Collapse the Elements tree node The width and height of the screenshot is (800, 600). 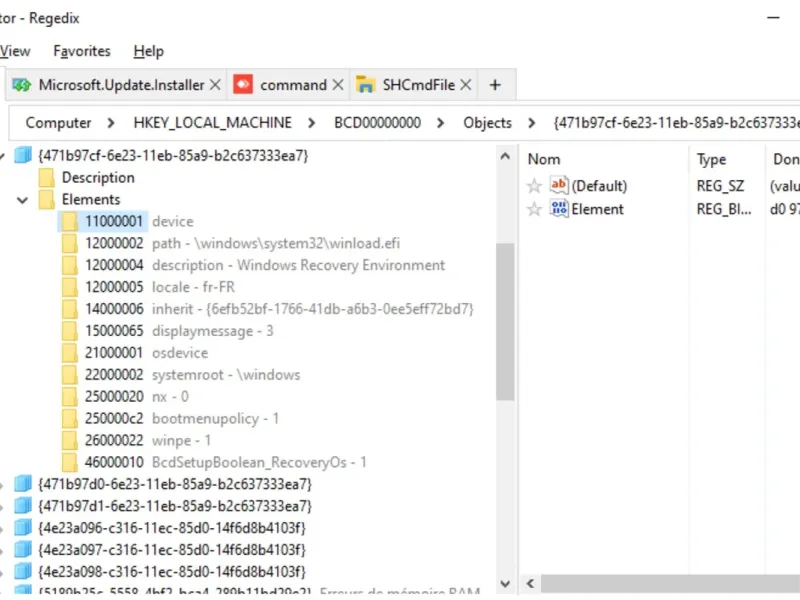coord(22,200)
